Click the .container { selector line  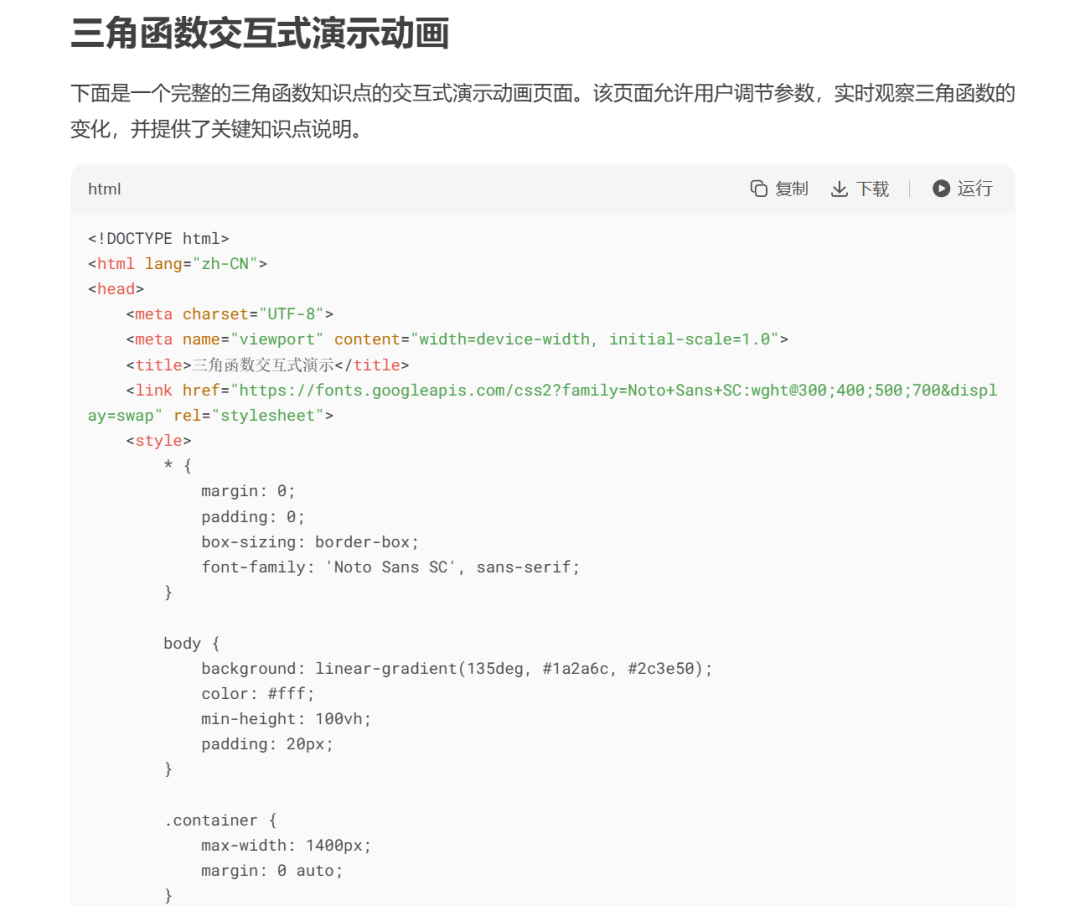220,821
